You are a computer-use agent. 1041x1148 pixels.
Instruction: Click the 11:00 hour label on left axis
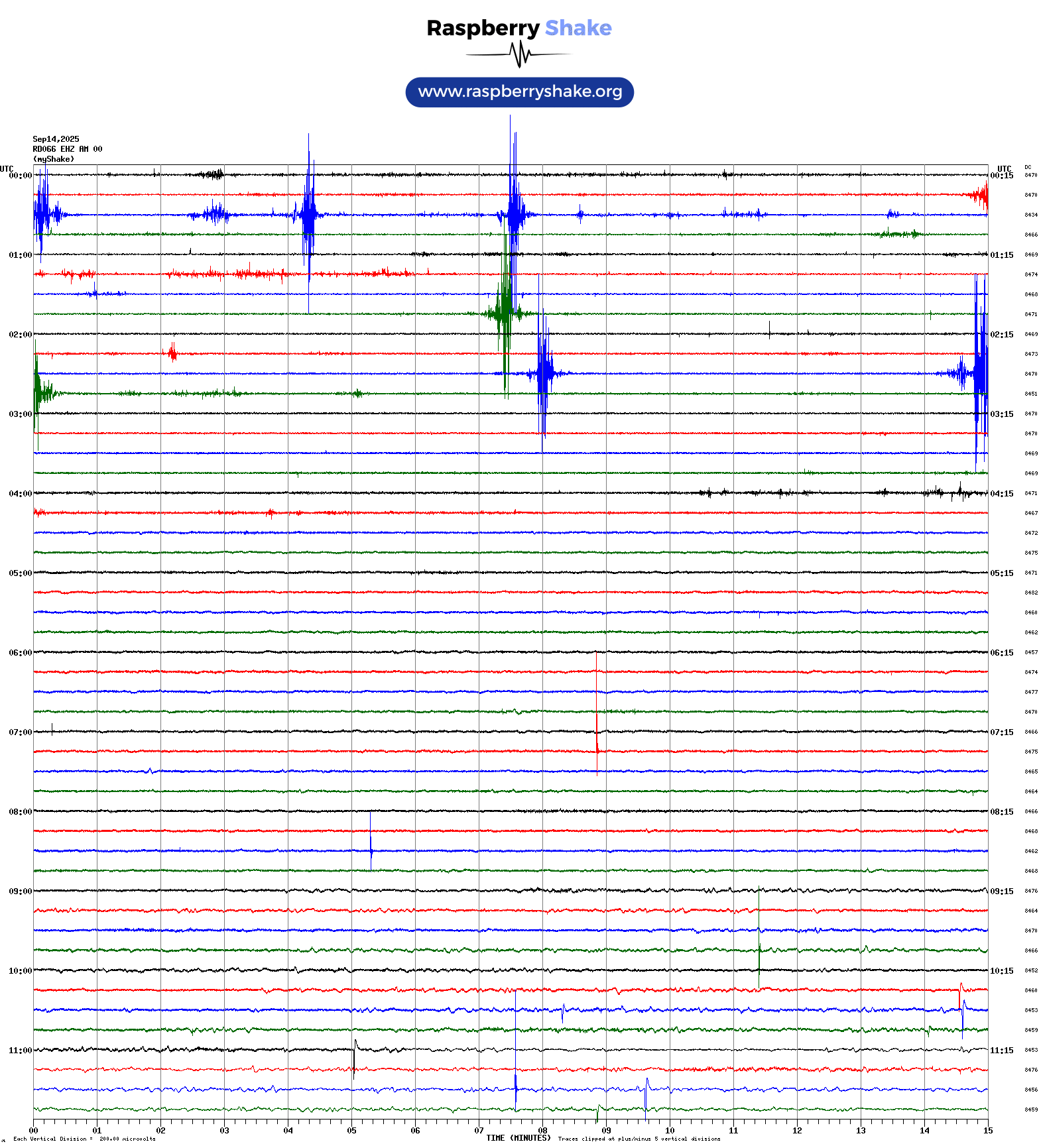pyautogui.click(x=20, y=1051)
